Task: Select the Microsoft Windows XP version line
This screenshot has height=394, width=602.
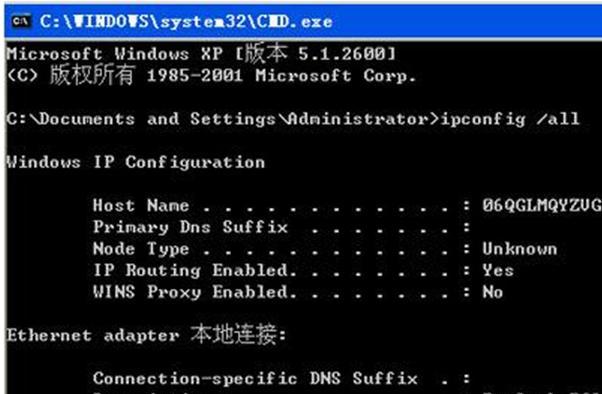Action: [x=201, y=53]
